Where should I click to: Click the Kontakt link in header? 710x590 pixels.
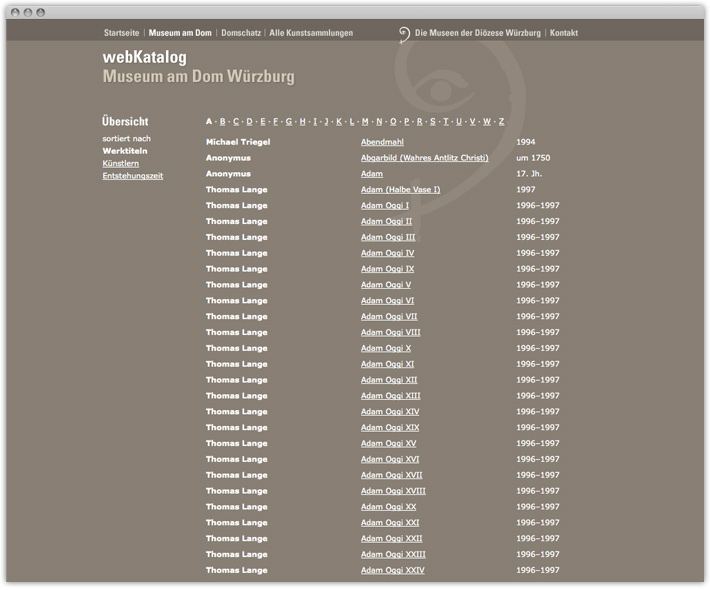click(564, 33)
